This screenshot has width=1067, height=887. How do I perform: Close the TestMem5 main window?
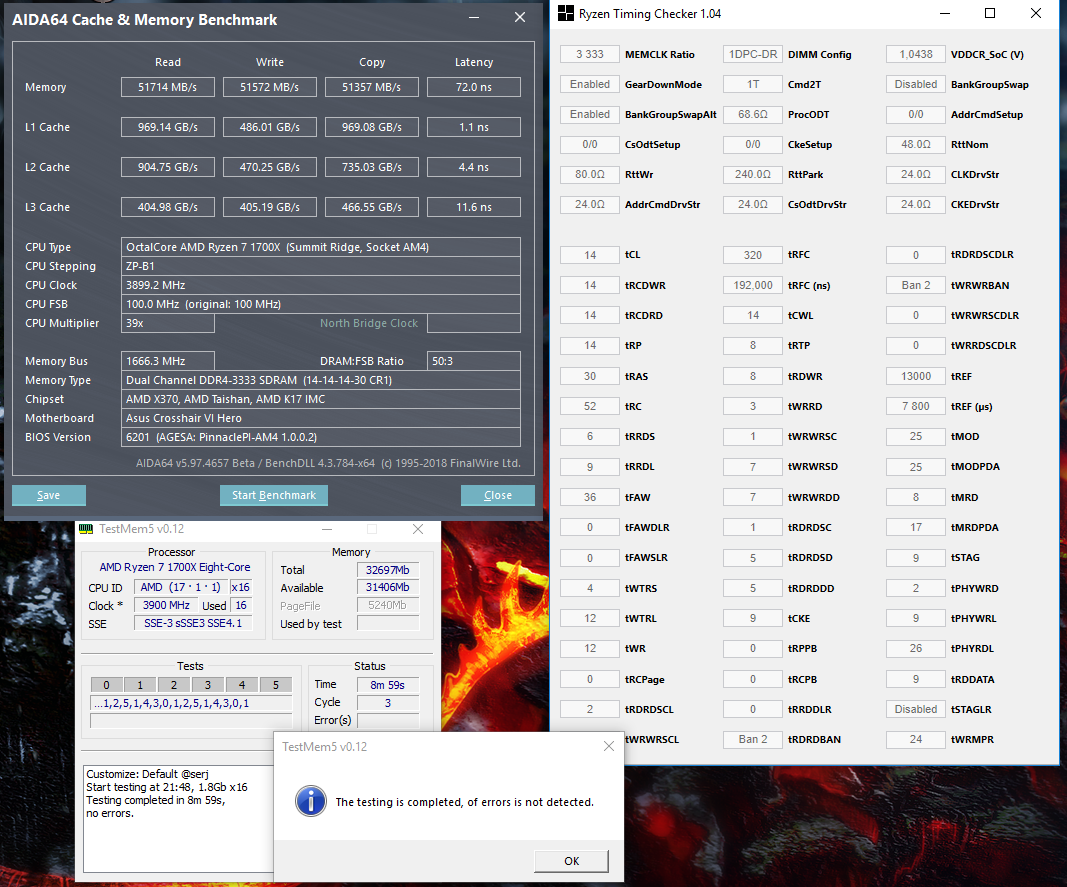(x=418, y=529)
